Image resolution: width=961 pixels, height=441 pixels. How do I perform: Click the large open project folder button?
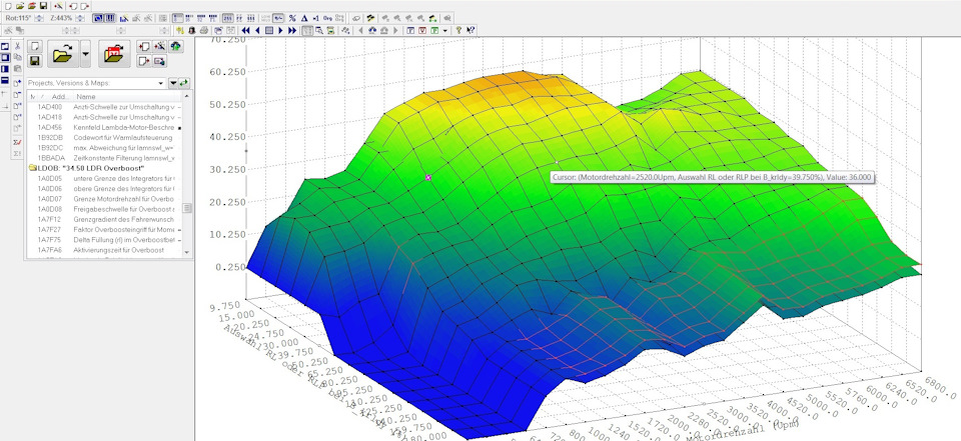[x=61, y=54]
